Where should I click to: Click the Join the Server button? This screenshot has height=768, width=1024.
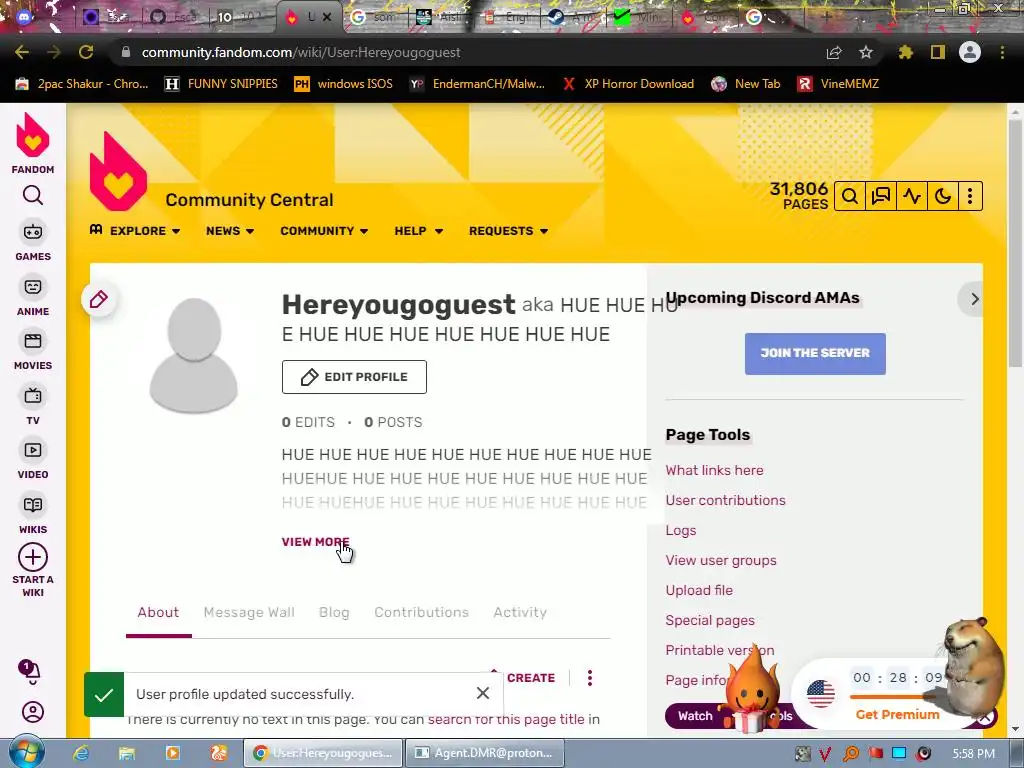point(815,353)
